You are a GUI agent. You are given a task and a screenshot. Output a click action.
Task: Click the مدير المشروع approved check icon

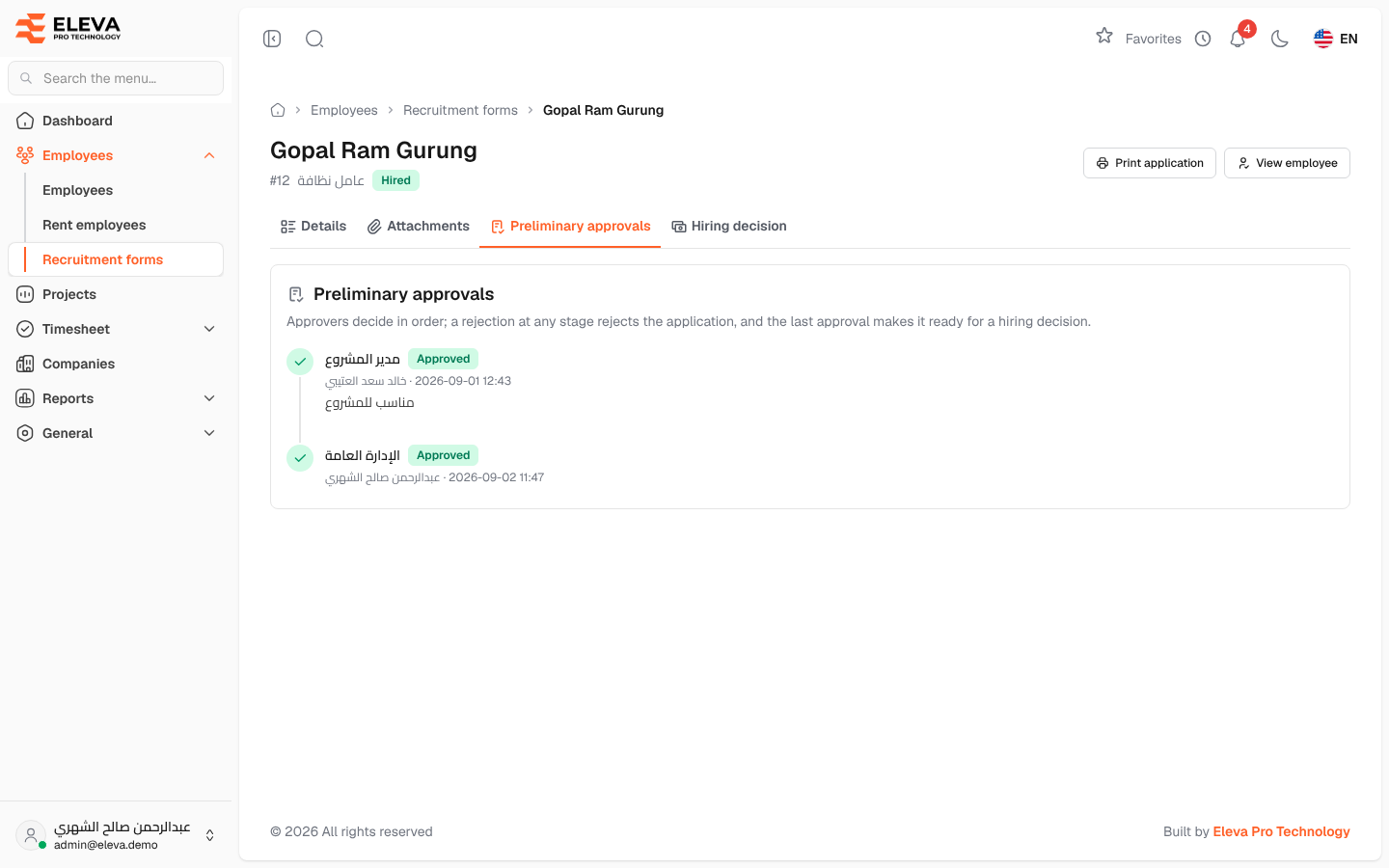300,362
